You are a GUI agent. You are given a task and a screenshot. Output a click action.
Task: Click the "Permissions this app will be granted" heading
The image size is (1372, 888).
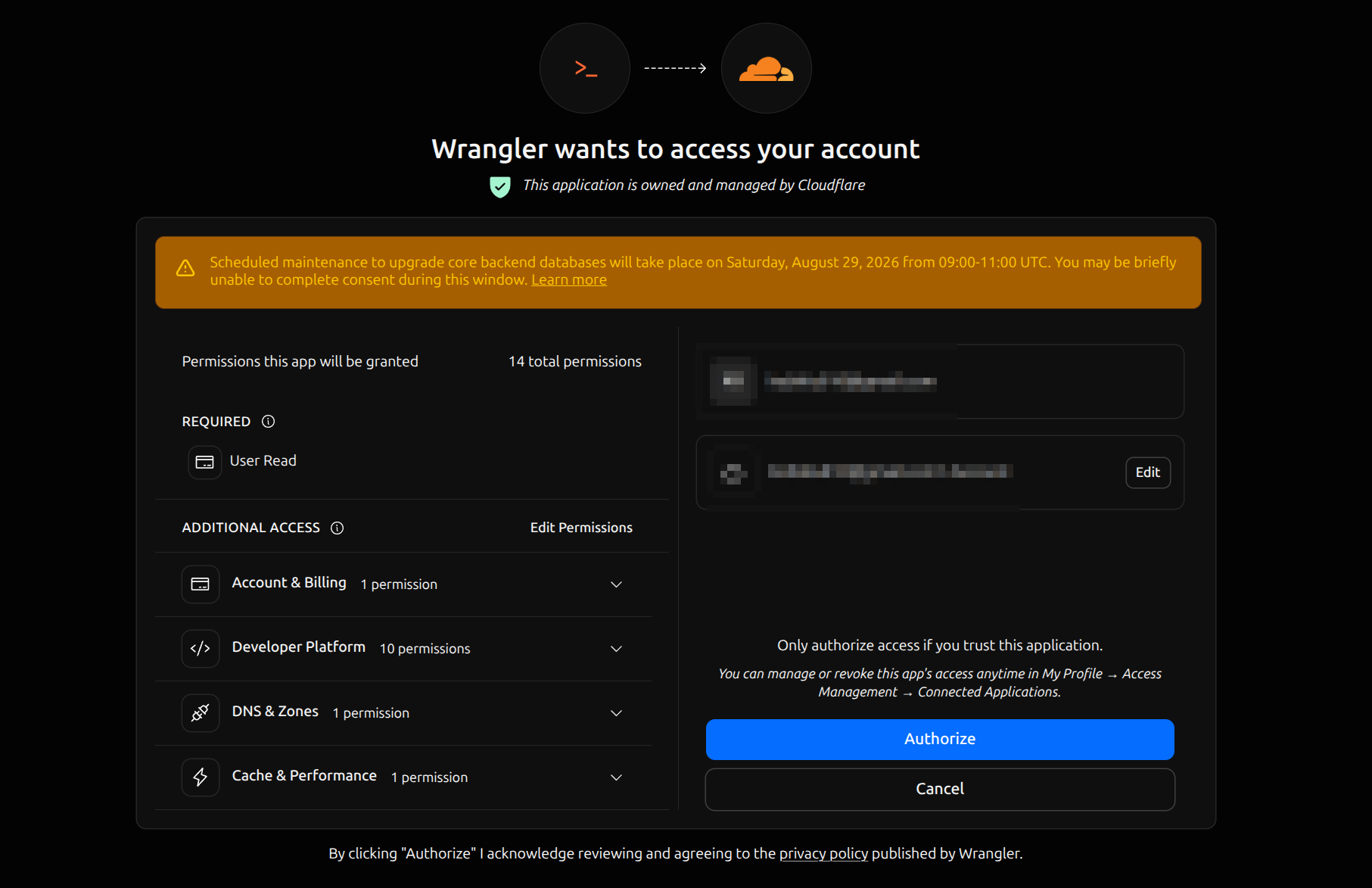click(300, 362)
